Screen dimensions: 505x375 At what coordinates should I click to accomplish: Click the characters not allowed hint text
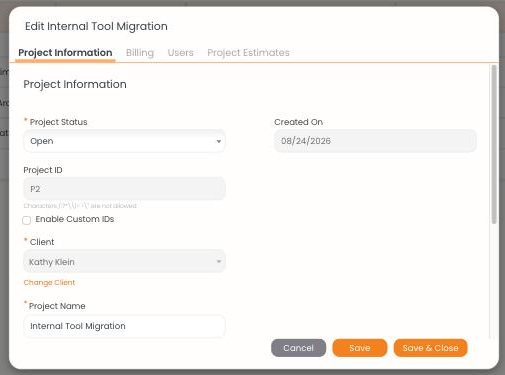(80, 206)
